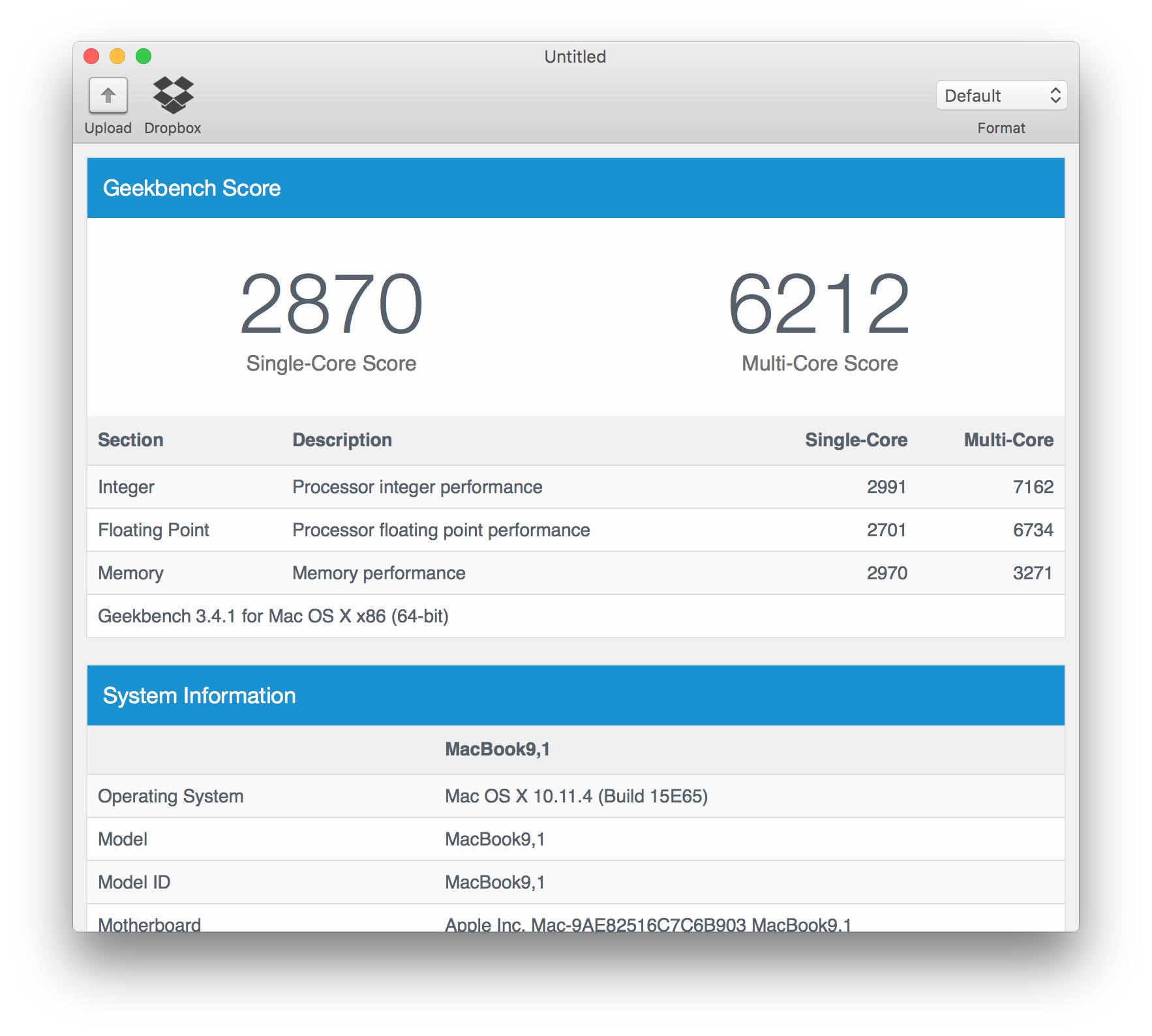
Task: Click the Dropbox toolbar label
Action: coord(173,129)
